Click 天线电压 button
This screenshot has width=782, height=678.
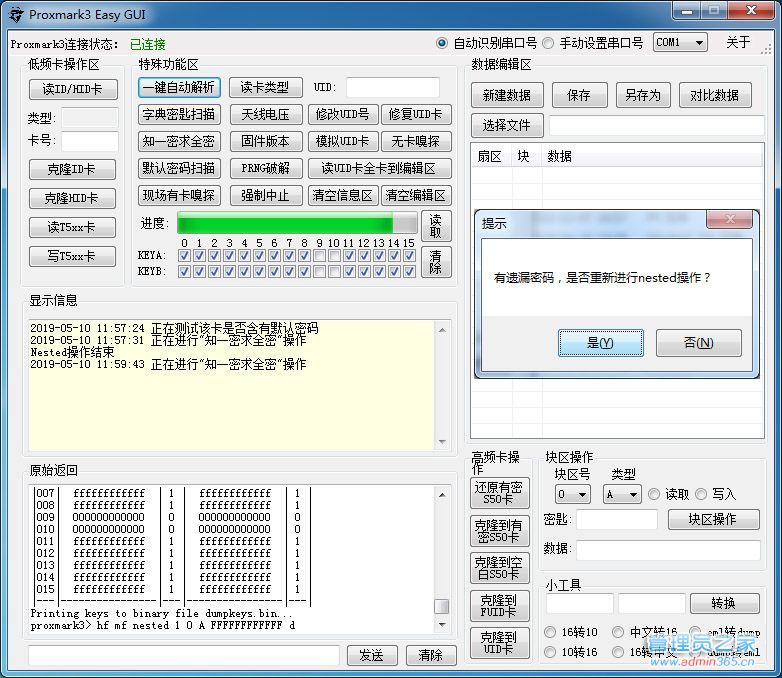pyautogui.click(x=266, y=115)
